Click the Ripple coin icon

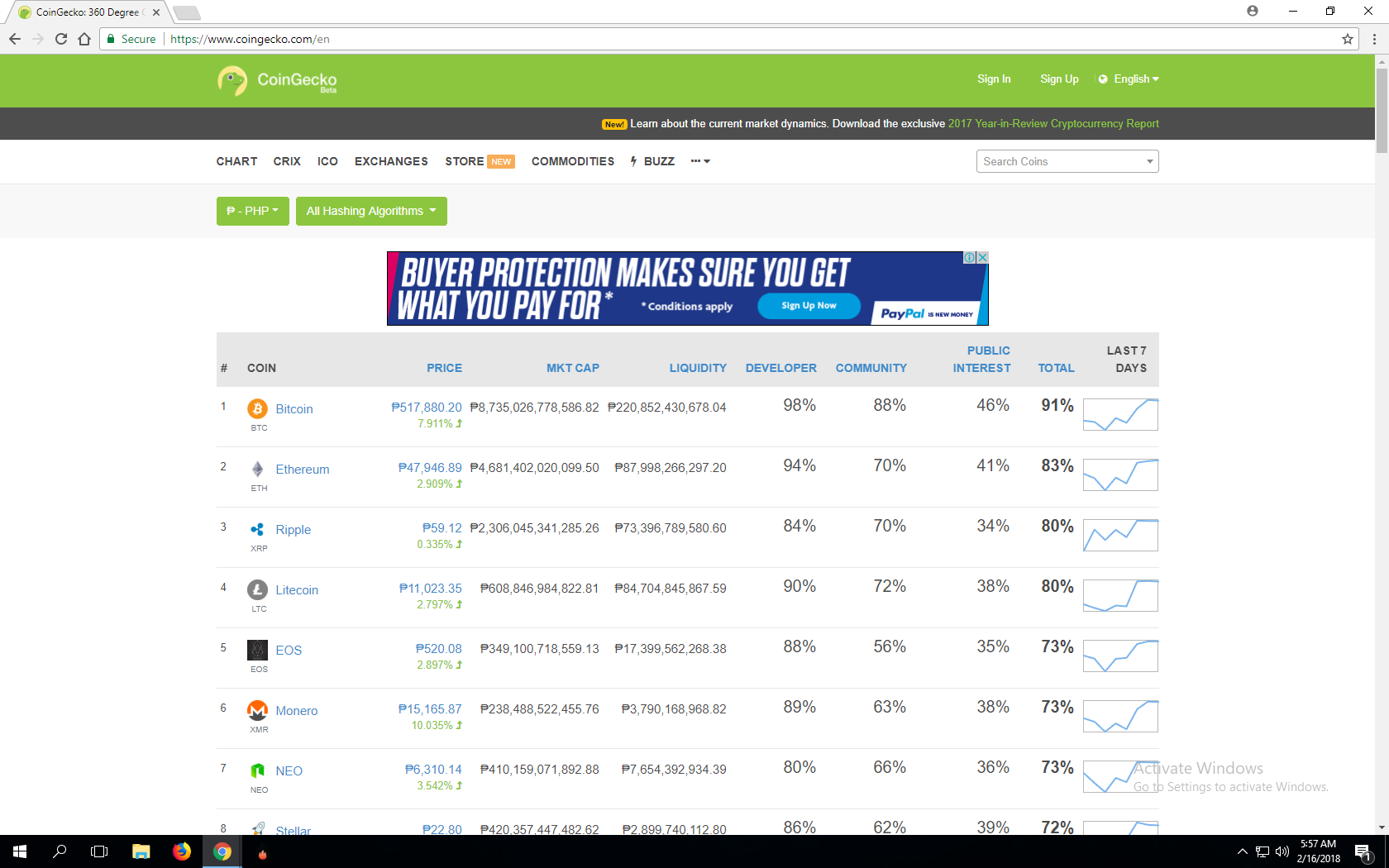pyautogui.click(x=257, y=529)
